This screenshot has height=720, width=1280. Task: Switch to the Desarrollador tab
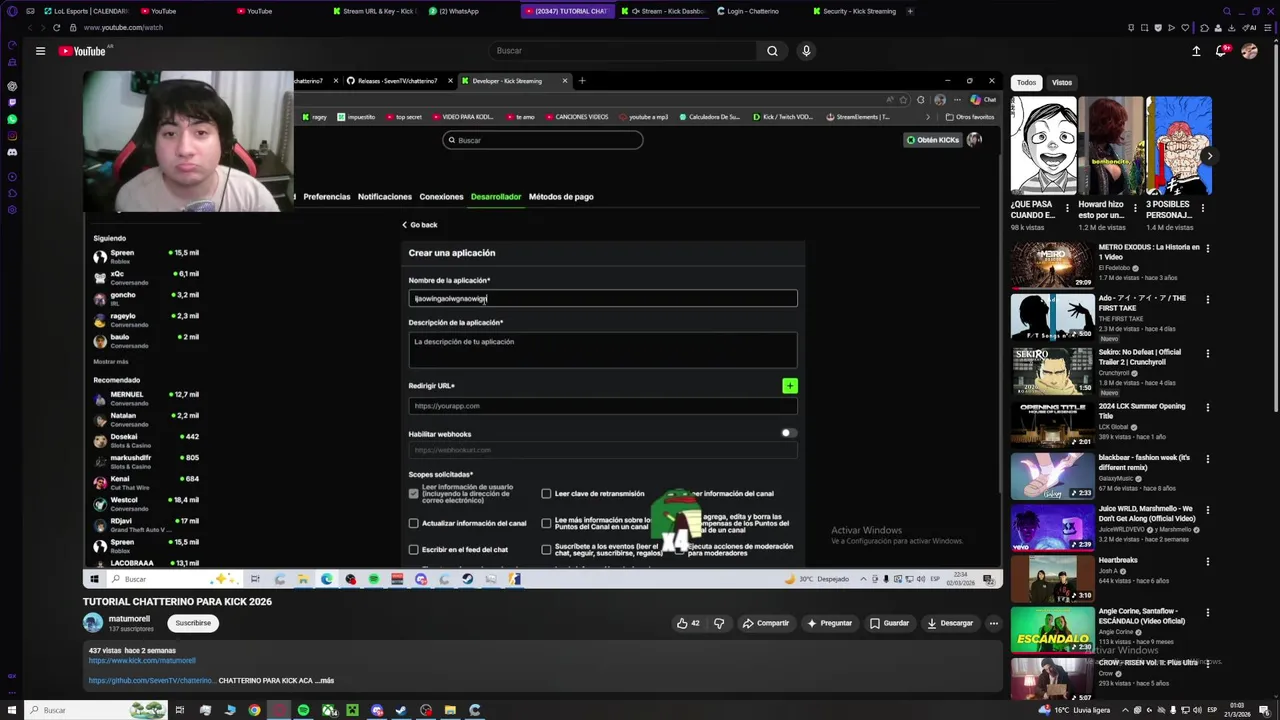496,197
